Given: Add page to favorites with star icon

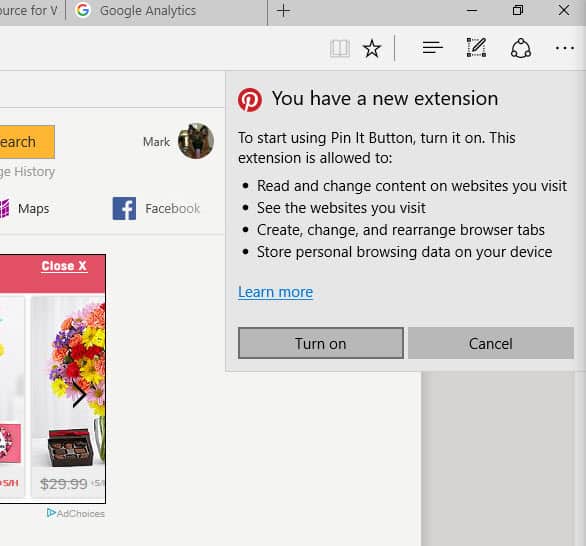Looking at the screenshot, I should pos(371,49).
